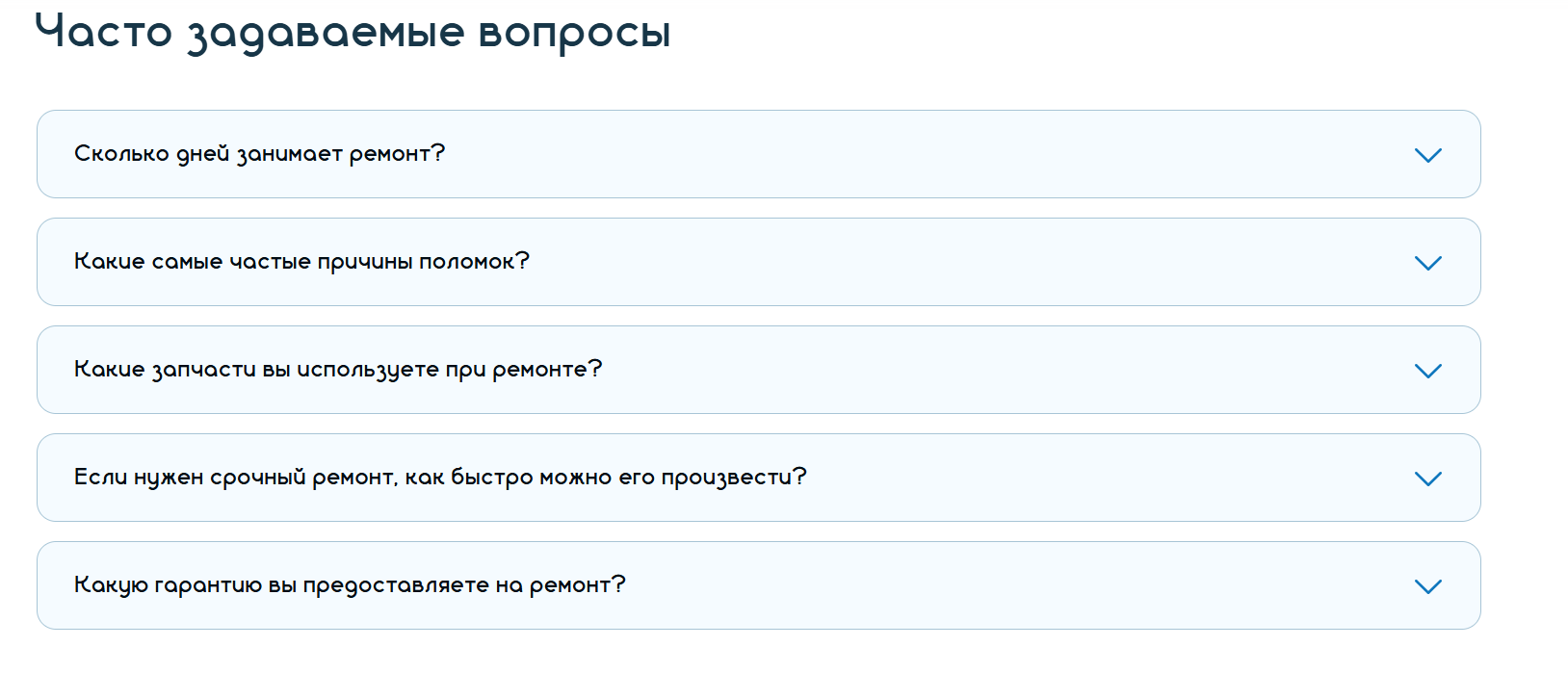Expand the "Какие самые частые причины поломок?" panel
Image resolution: width=1568 pixels, height=673 pixels.
[x=757, y=262]
